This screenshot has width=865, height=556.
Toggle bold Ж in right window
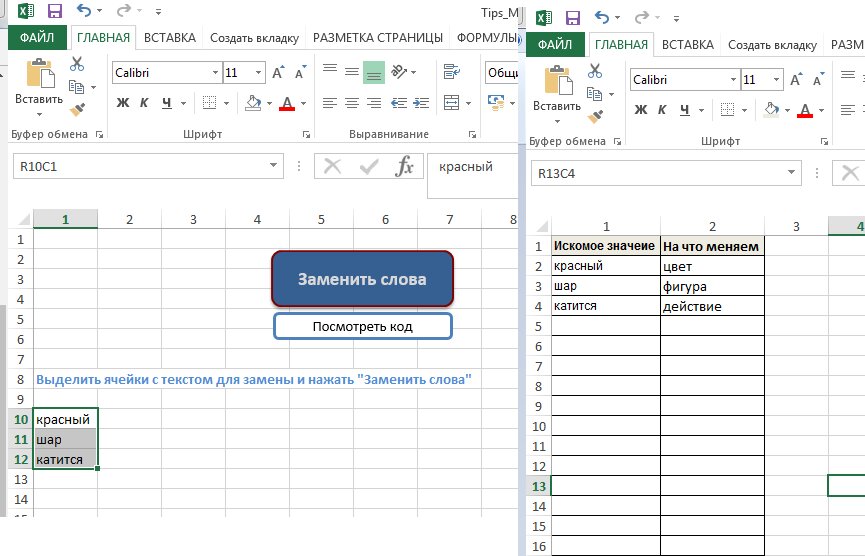tap(641, 110)
